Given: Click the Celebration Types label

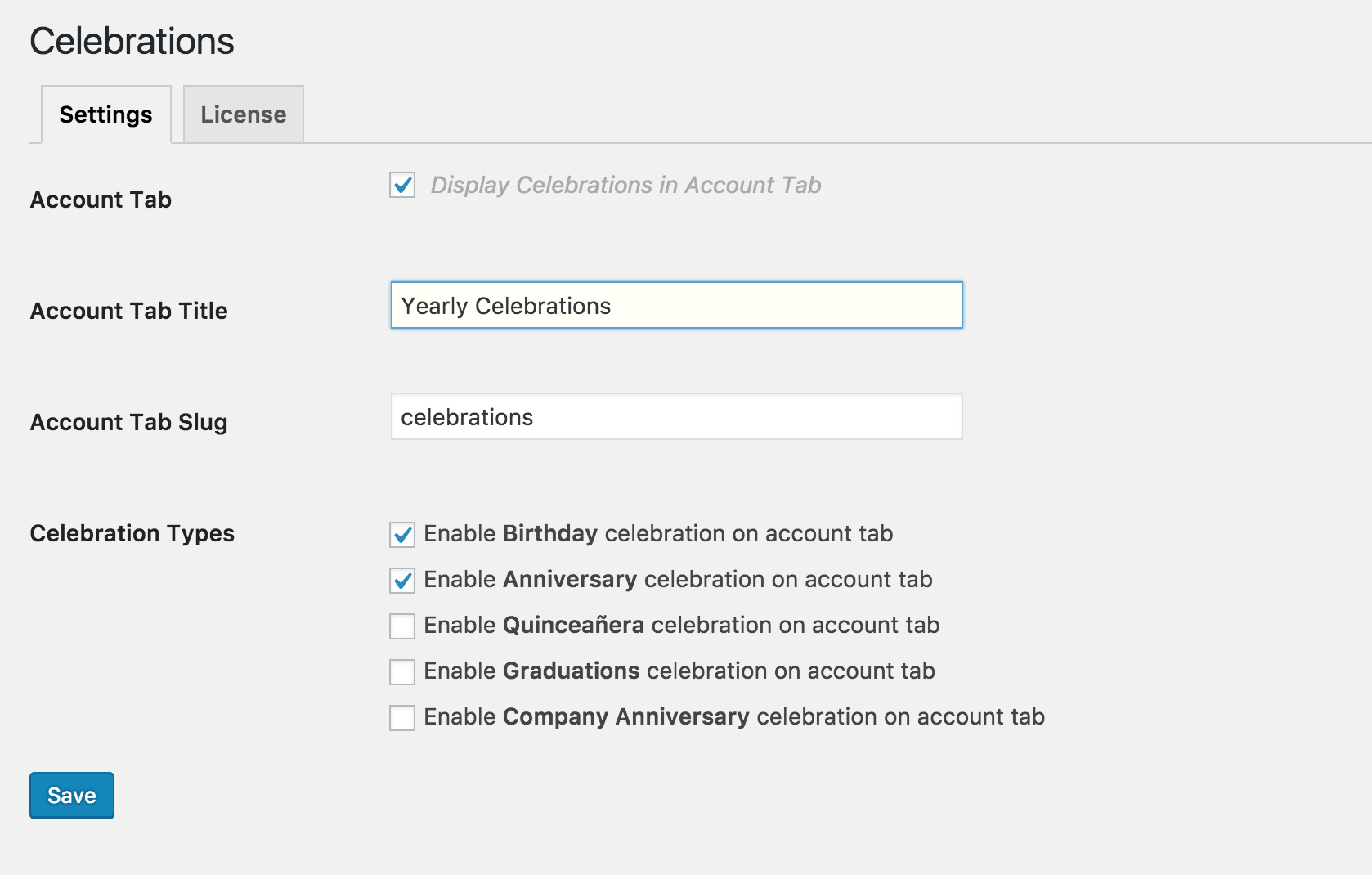Looking at the screenshot, I should tap(132, 533).
